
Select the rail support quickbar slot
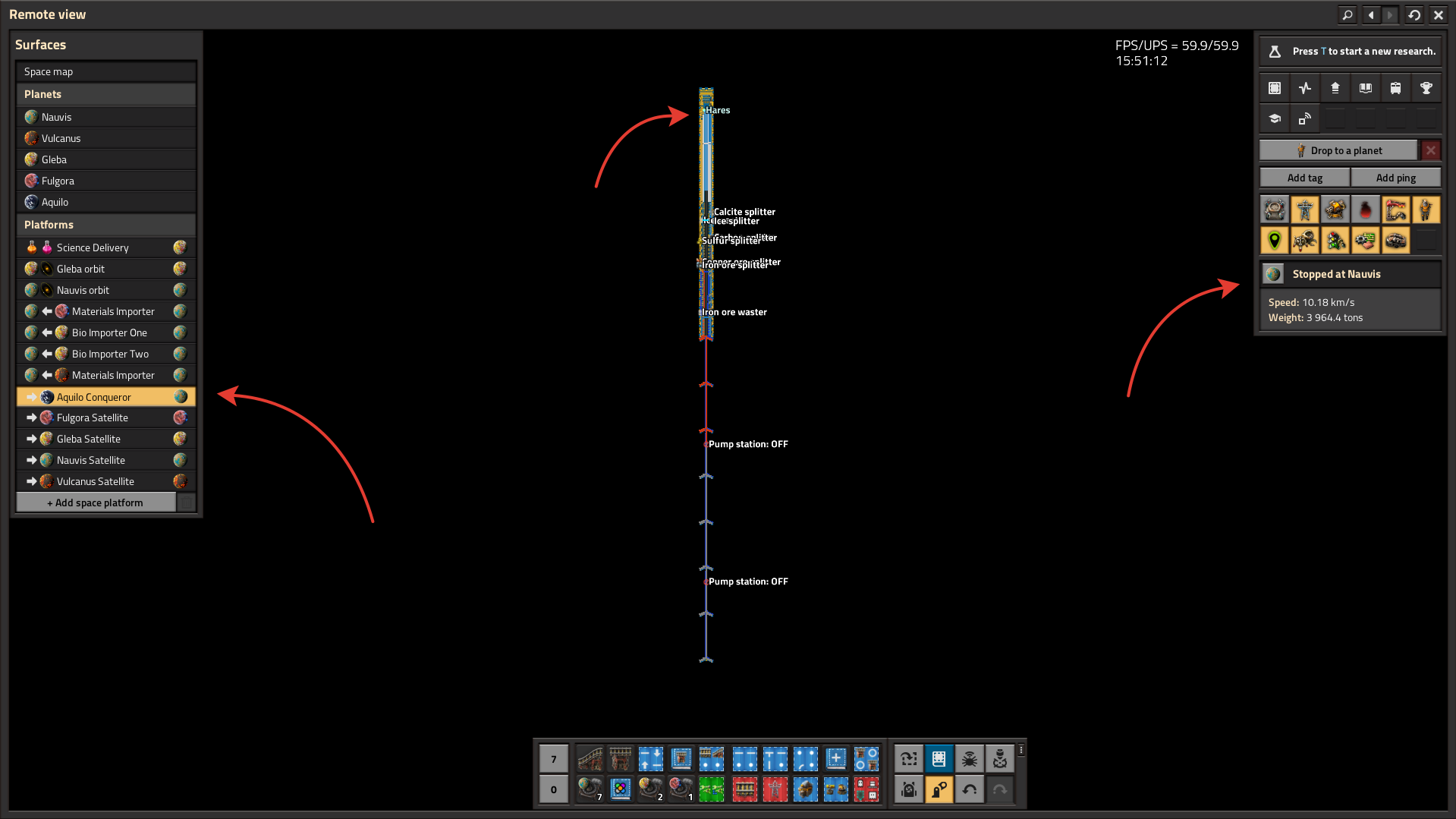(621, 758)
